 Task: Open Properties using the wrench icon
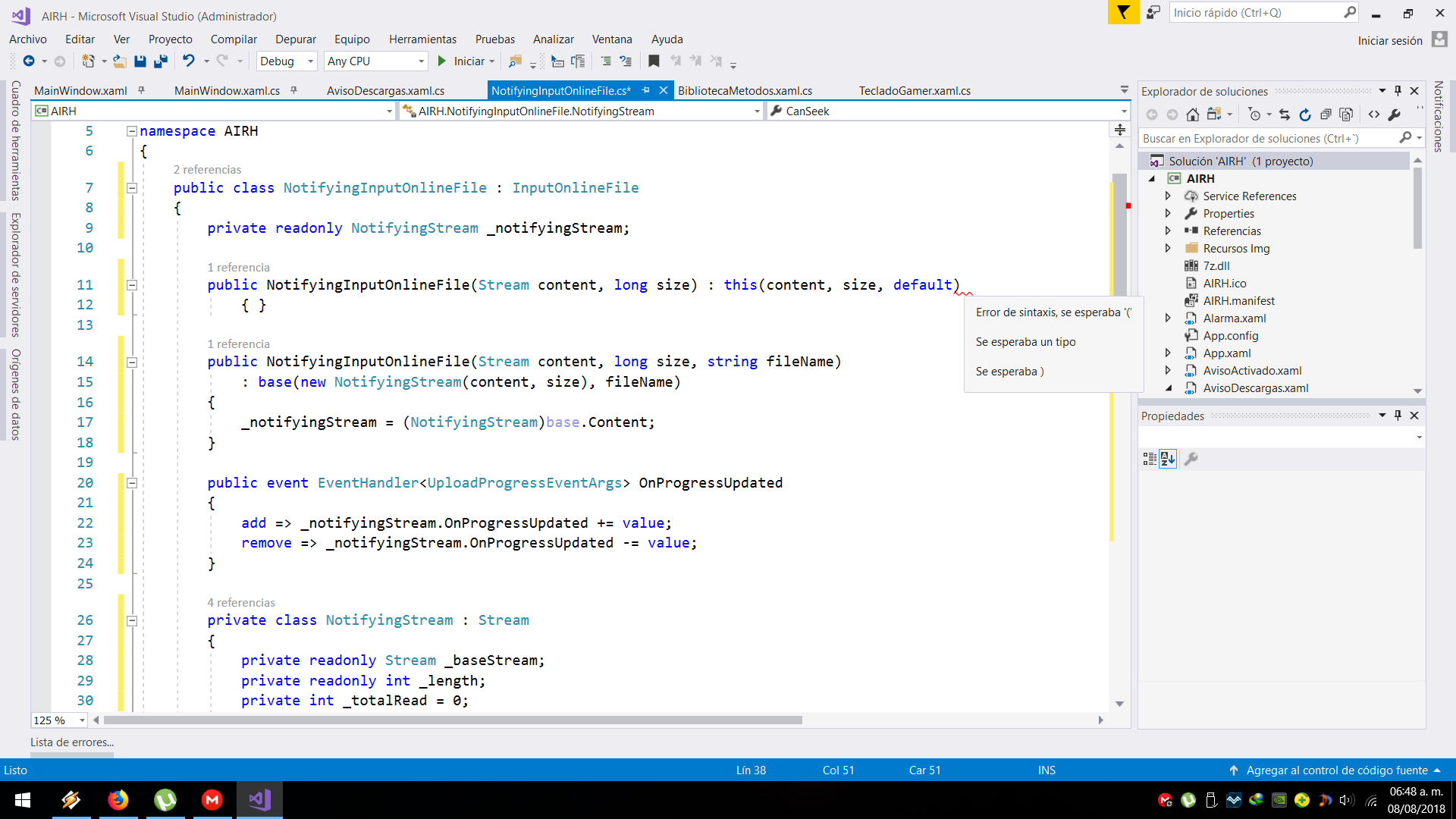point(1395,115)
